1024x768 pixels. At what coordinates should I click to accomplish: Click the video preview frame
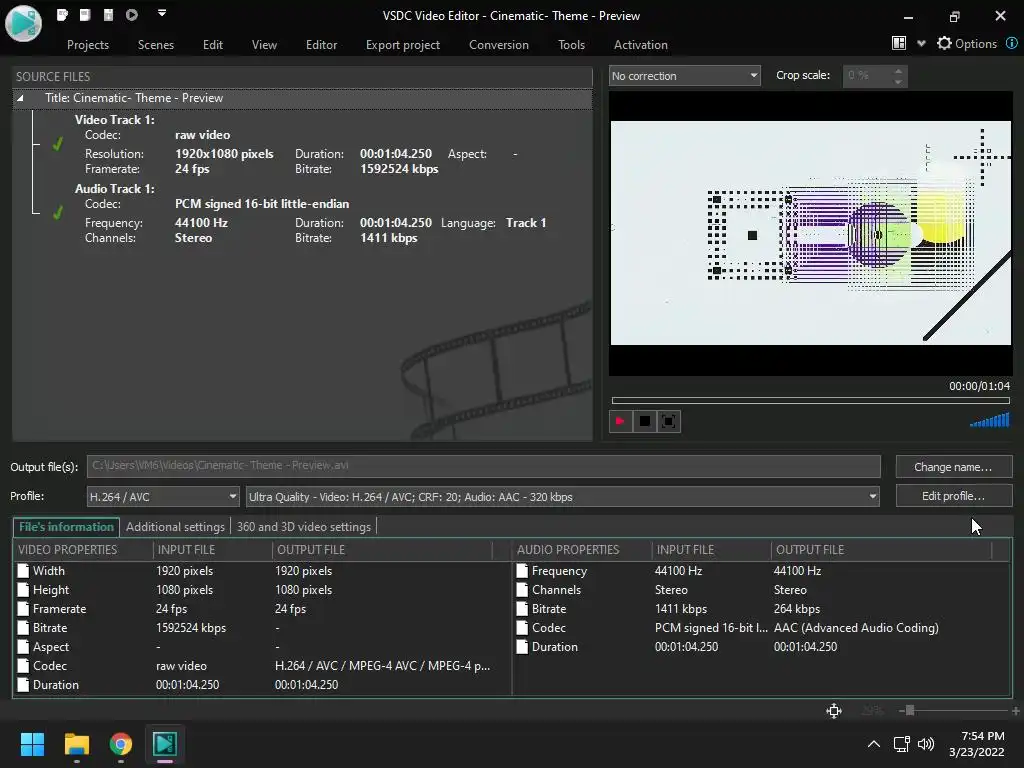tap(810, 233)
